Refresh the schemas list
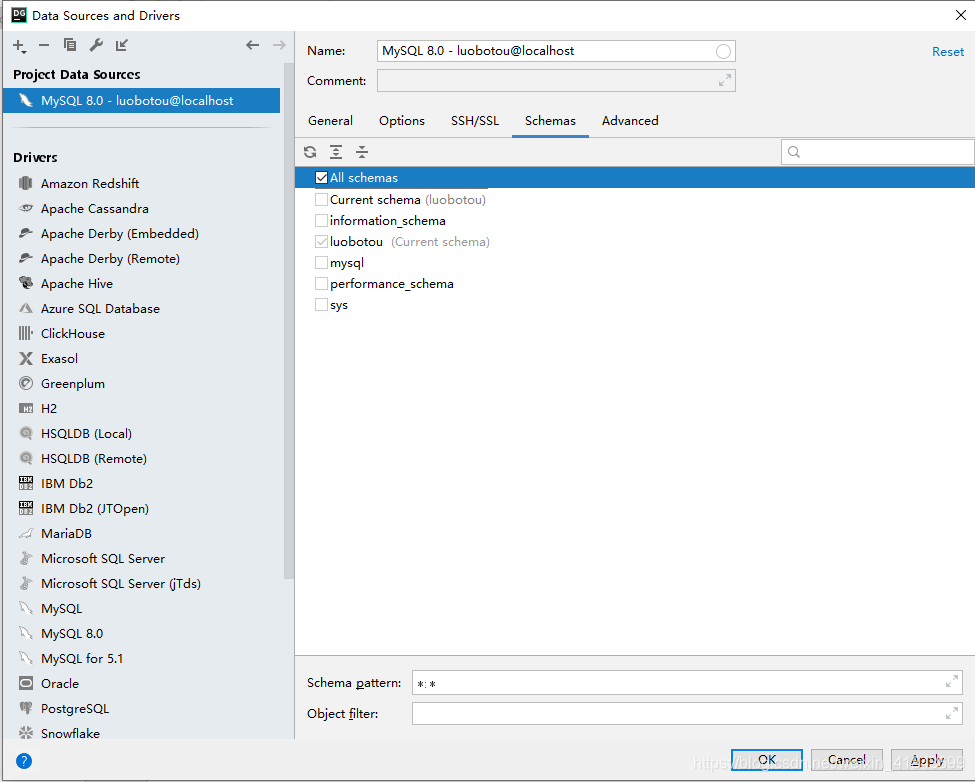Viewport: 975px width, 782px height. [310, 152]
